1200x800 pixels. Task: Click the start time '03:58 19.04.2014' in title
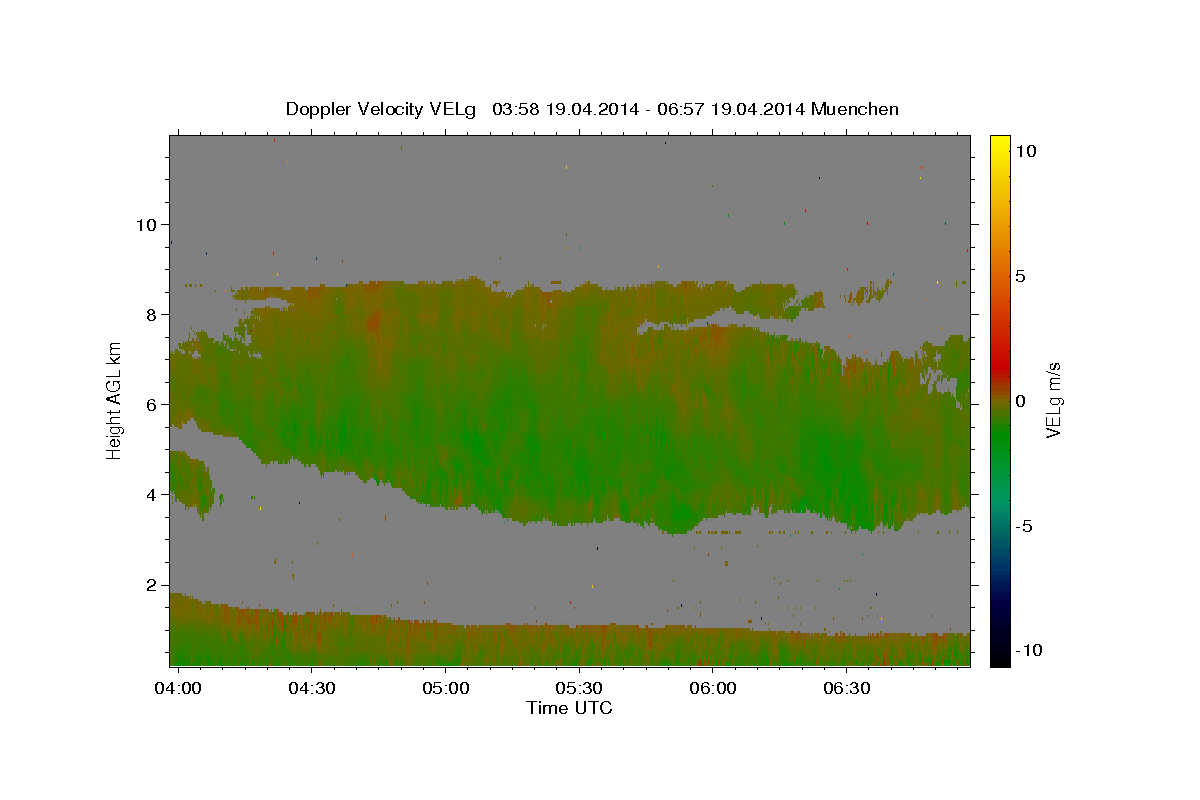(564, 109)
